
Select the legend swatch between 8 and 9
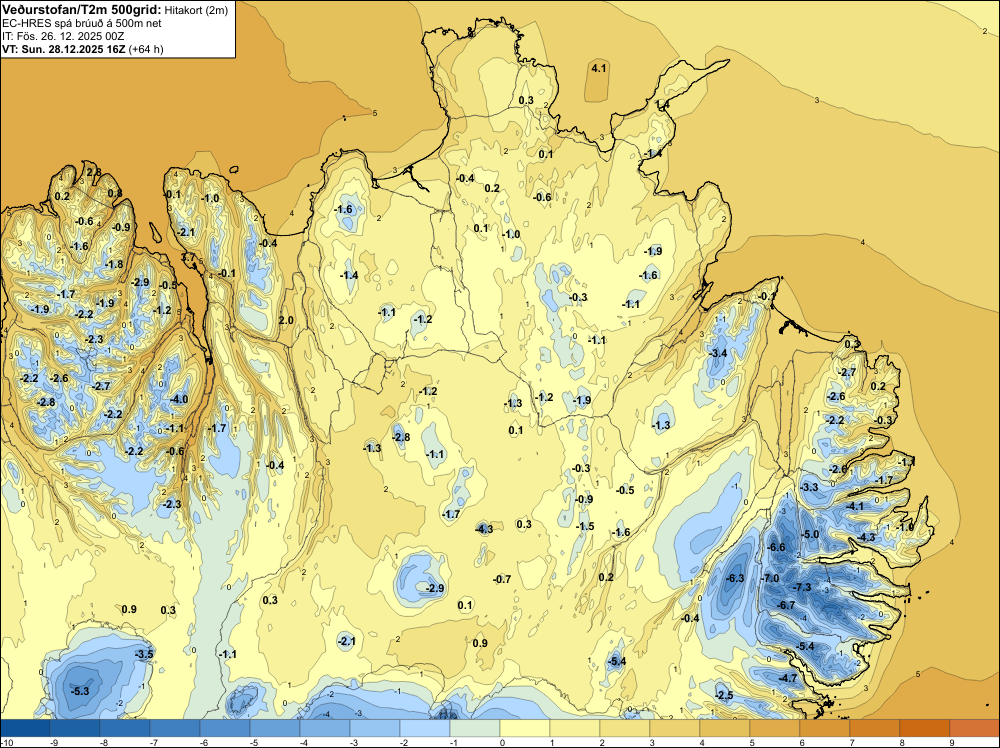[925, 728]
